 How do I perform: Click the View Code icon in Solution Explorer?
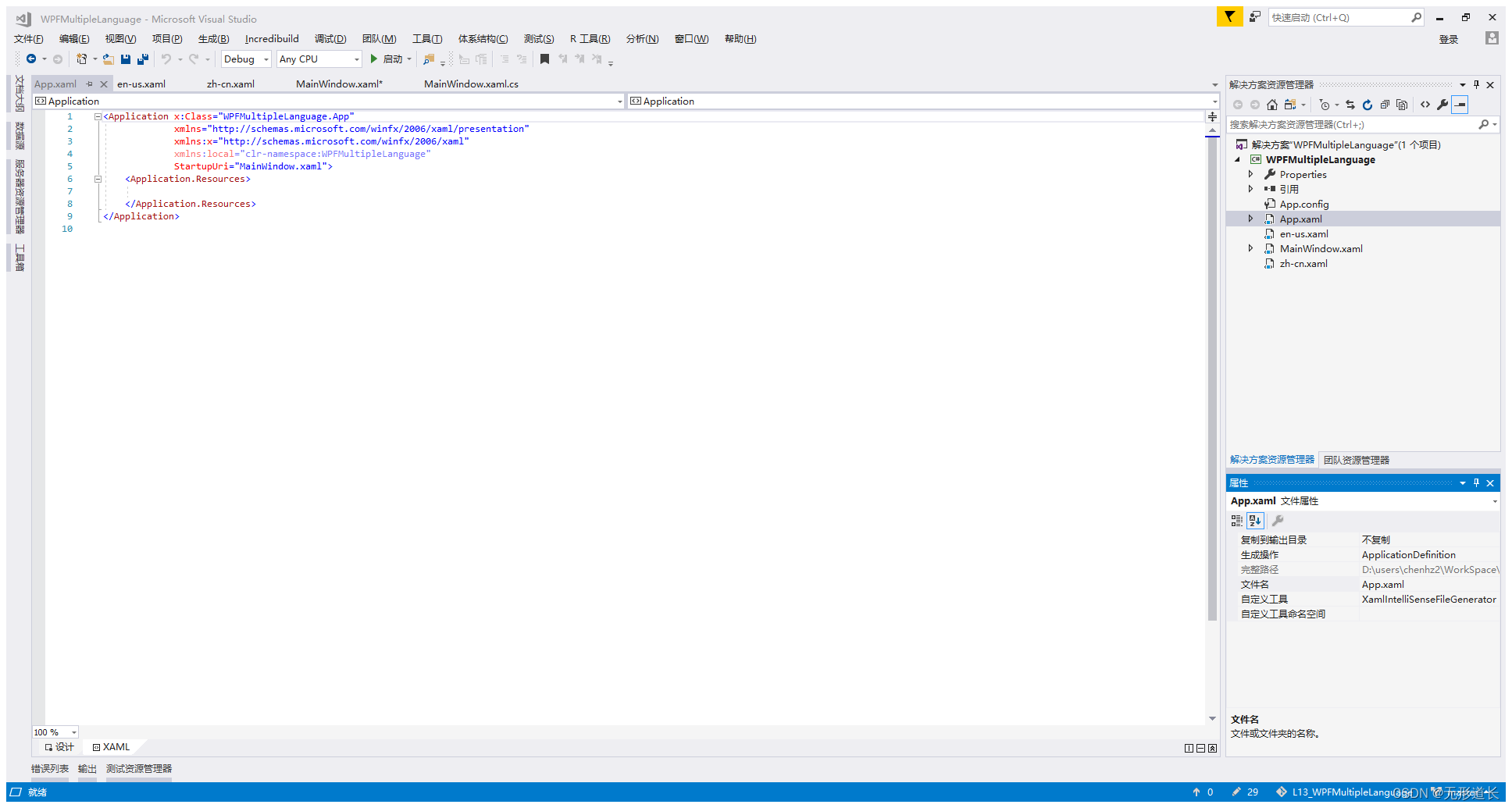[1425, 105]
